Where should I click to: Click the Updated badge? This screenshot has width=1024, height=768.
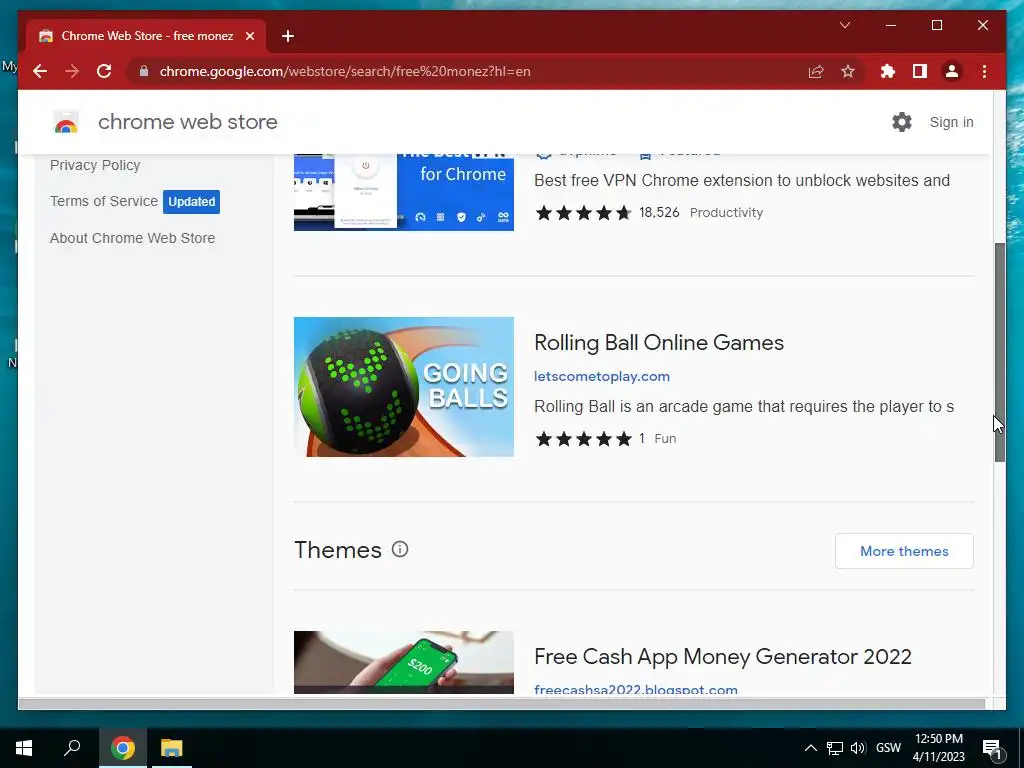tap(191, 201)
